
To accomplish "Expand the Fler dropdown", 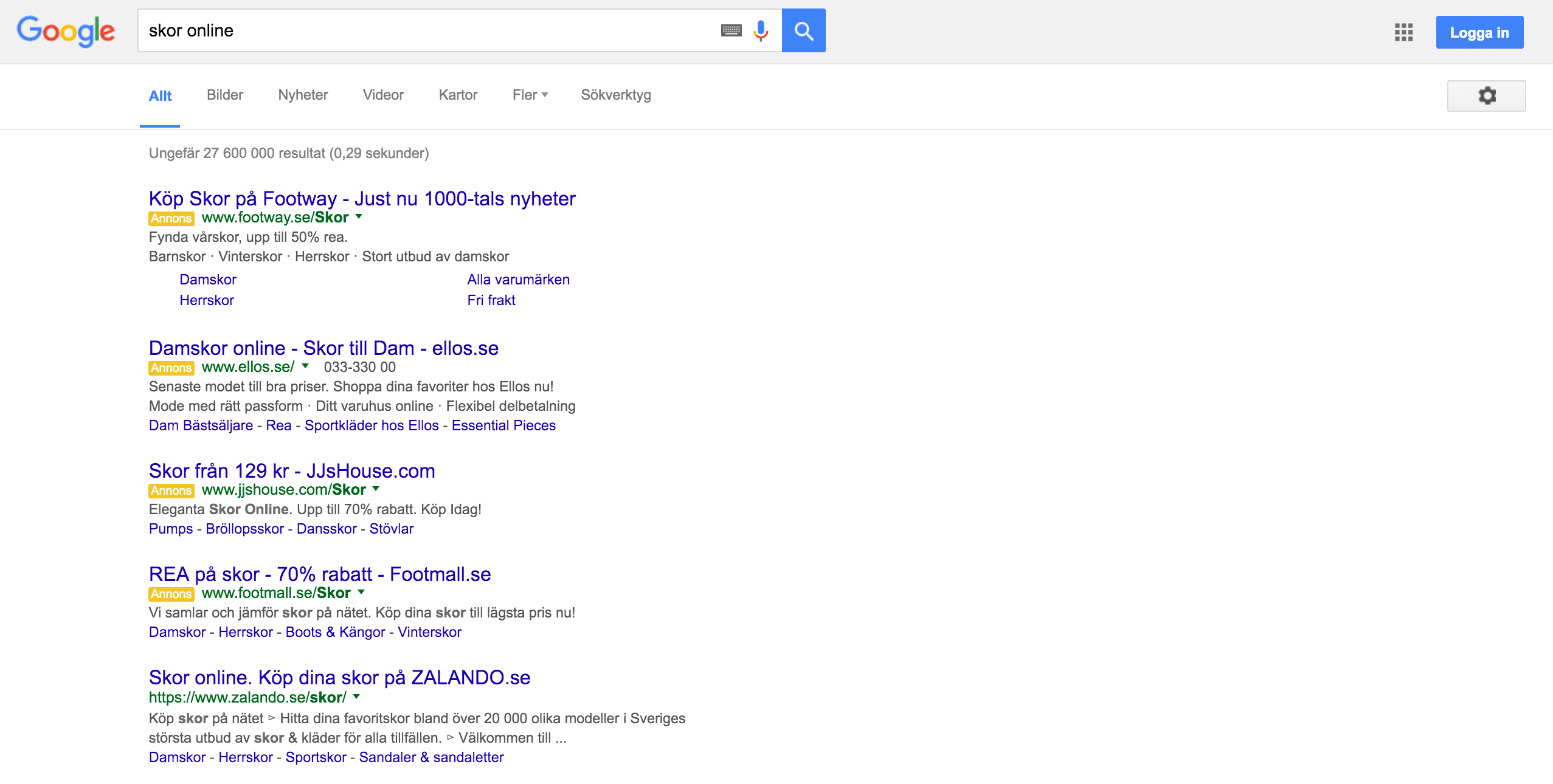I will [530, 95].
